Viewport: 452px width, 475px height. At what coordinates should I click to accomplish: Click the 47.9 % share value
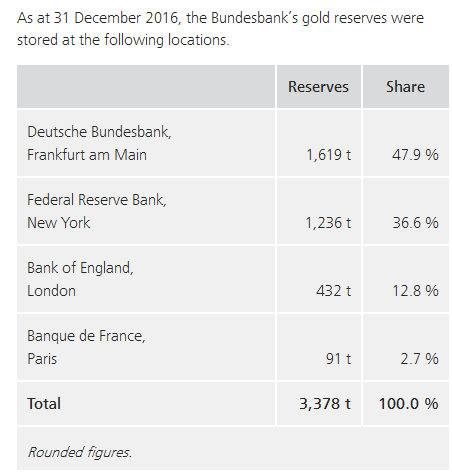415,155
